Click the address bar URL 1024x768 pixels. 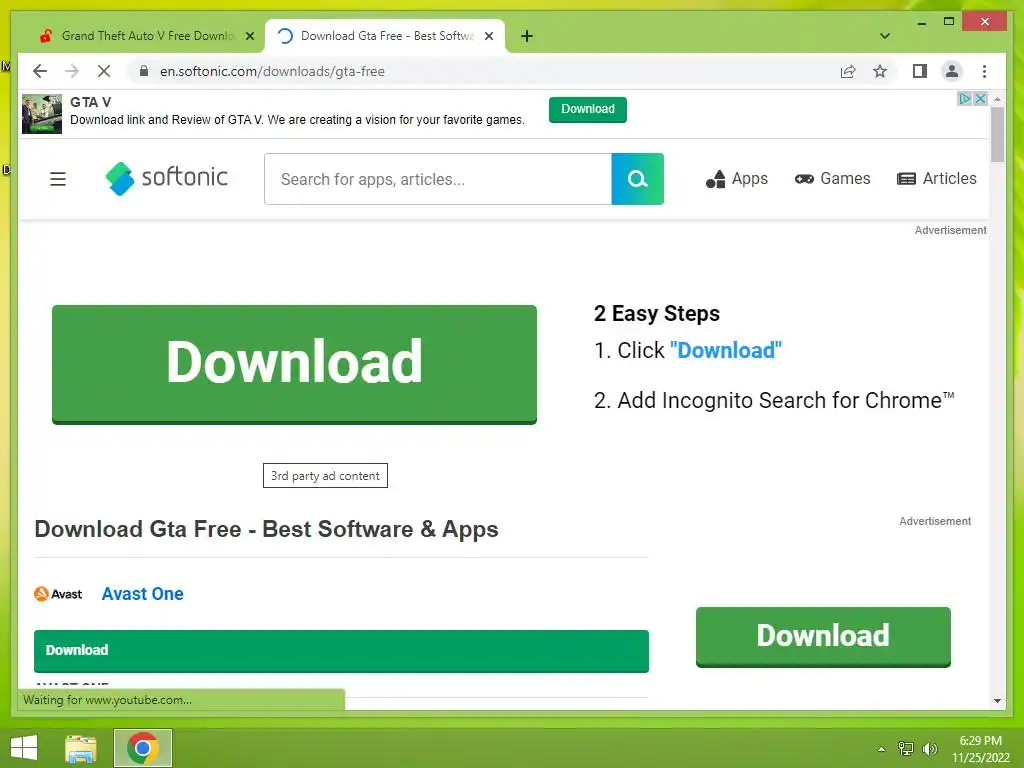pos(272,71)
